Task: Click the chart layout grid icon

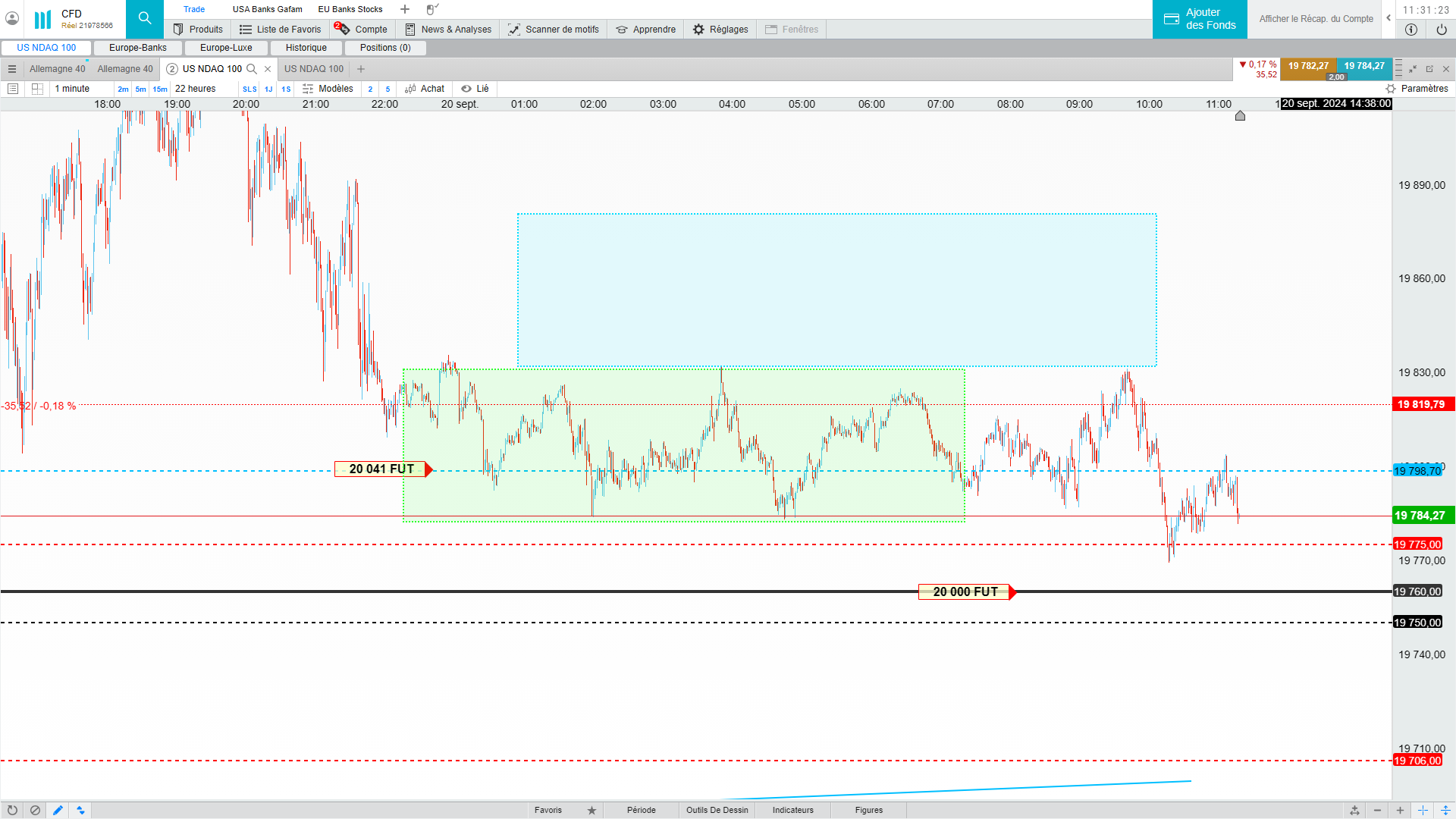Action: point(37,89)
